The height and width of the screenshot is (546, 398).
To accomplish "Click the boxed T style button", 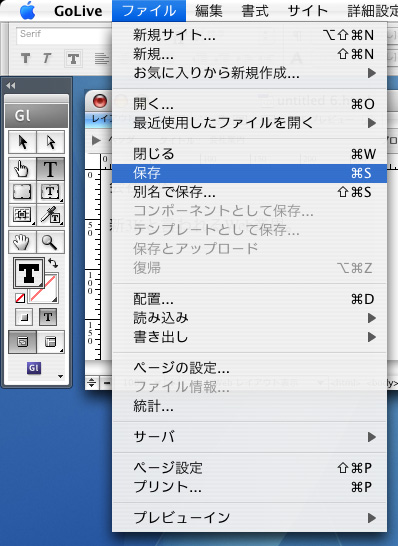I will 73,59.
